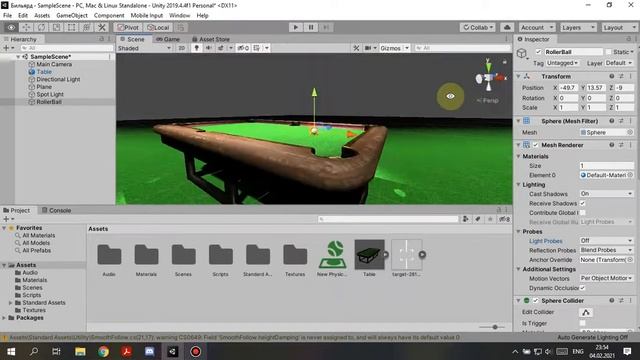Toggle Pivot handle position button
Viewport: 640px width, 360px height.
tap(128, 27)
